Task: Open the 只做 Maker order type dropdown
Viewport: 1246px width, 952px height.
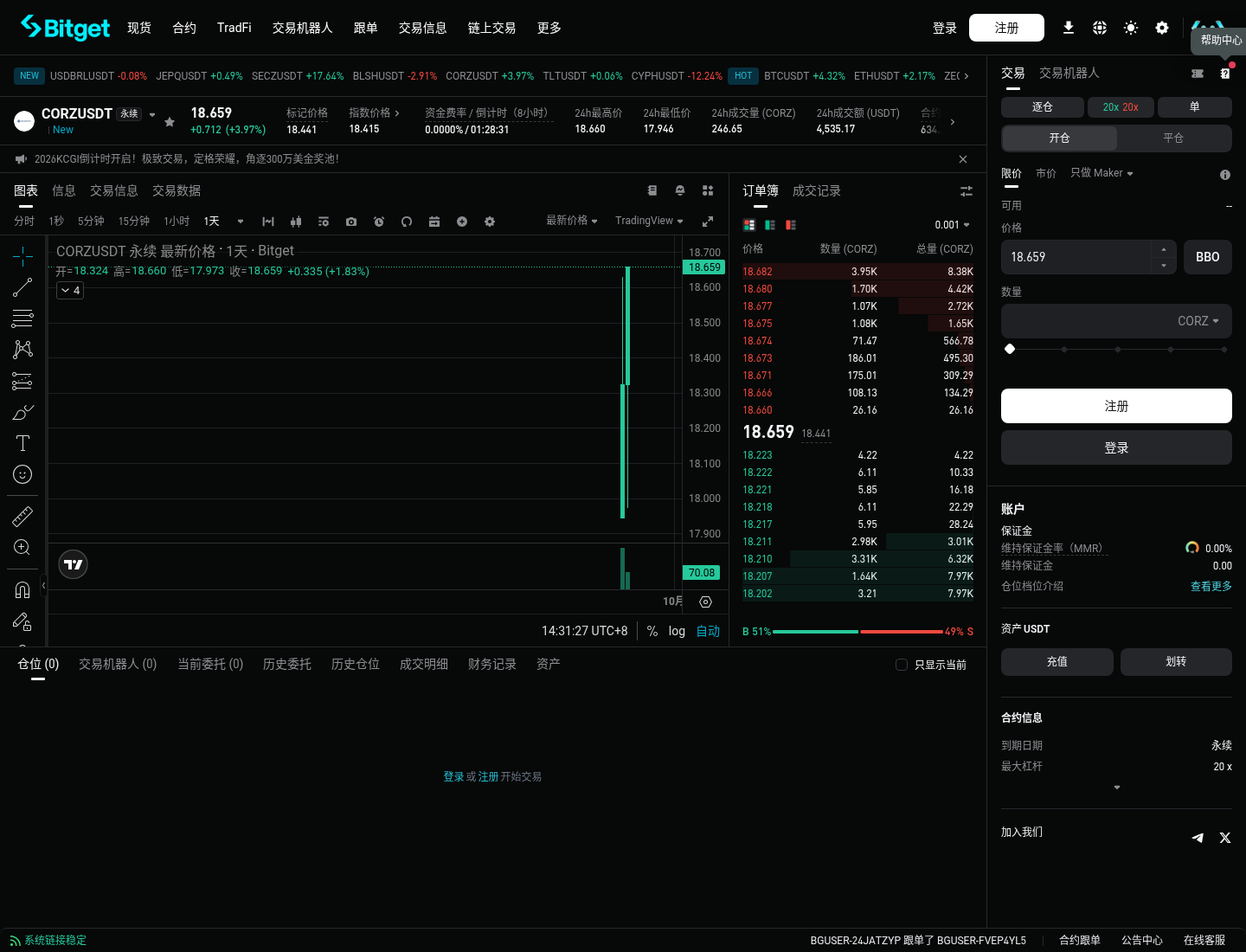Action: pos(1101,173)
